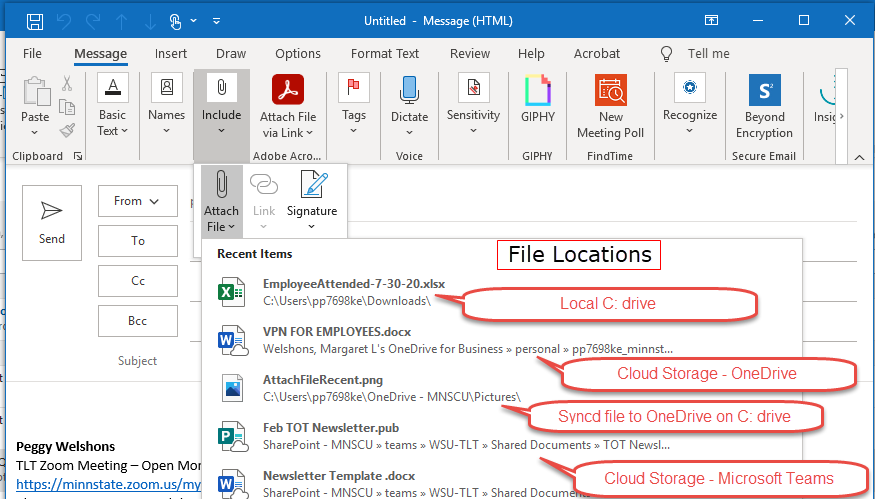Click the Paste clipboard icon
The image size is (875, 499).
pyautogui.click(x=36, y=91)
